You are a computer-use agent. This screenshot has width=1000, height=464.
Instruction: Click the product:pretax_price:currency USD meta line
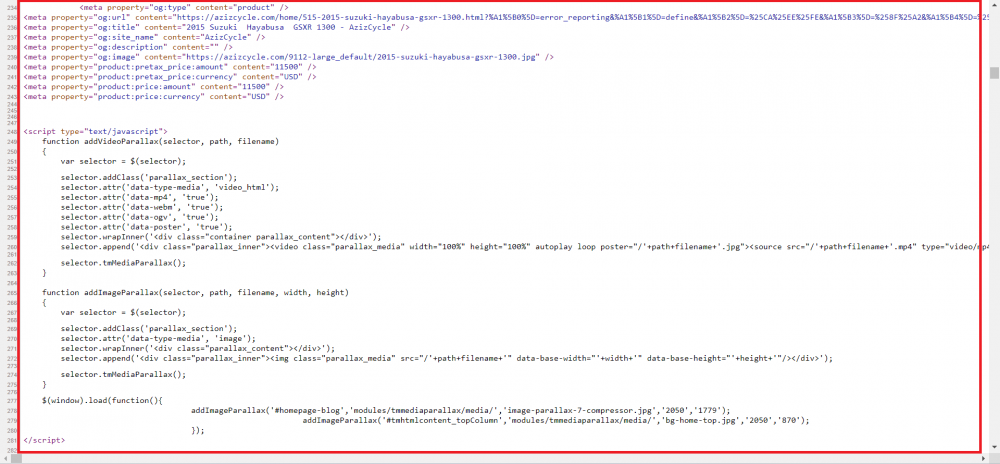click(x=170, y=77)
